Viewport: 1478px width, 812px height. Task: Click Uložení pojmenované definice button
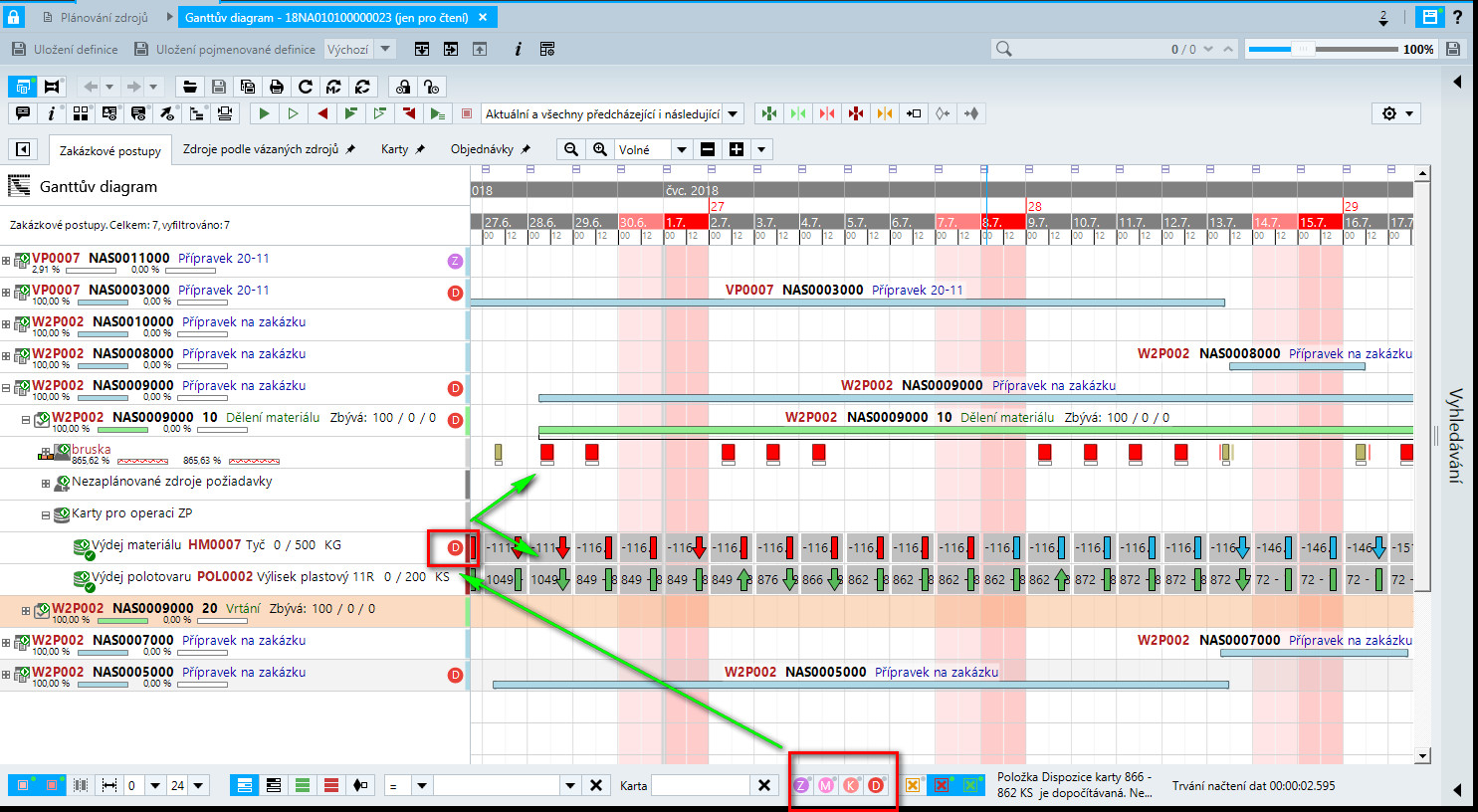click(225, 49)
